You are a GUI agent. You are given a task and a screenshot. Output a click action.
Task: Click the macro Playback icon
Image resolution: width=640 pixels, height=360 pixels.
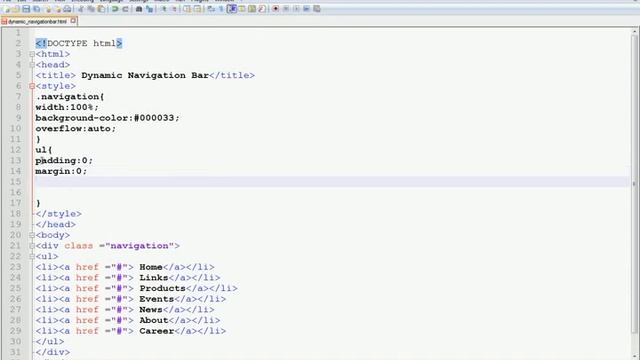(296, 9)
